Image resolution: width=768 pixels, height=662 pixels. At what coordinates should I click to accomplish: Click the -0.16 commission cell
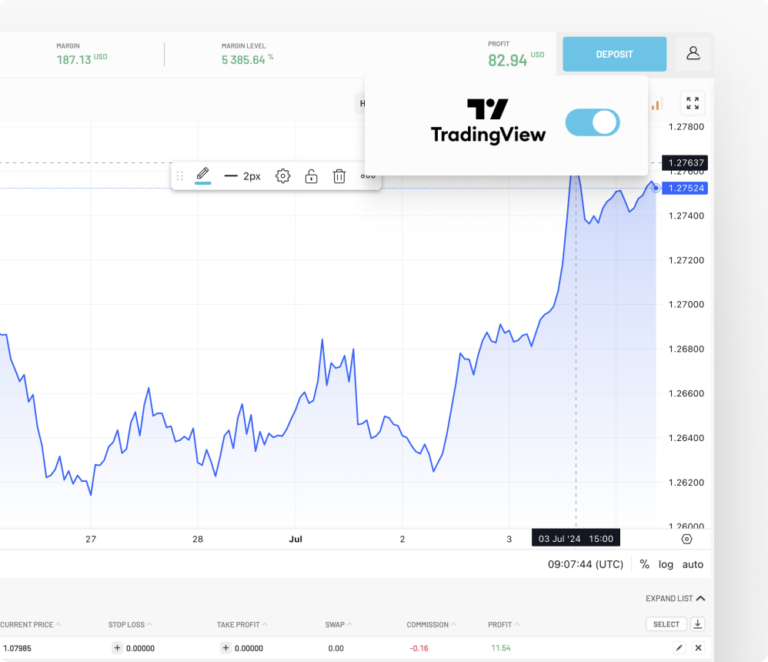[x=419, y=648]
